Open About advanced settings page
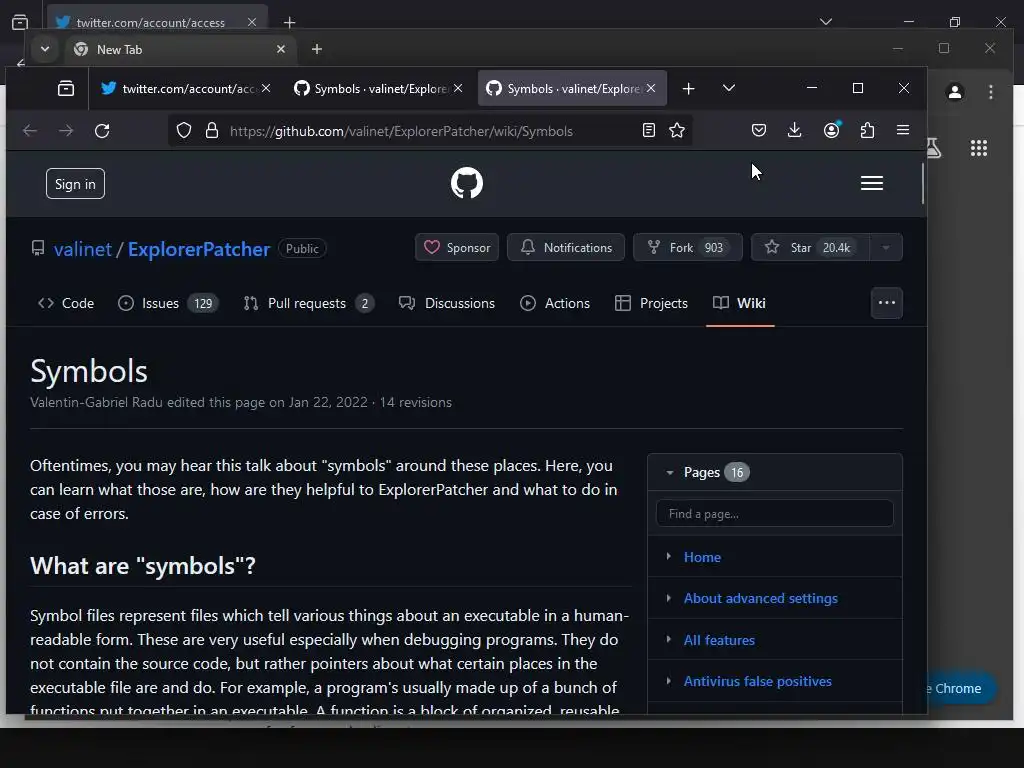Viewport: 1024px width, 768px height. 760,598
